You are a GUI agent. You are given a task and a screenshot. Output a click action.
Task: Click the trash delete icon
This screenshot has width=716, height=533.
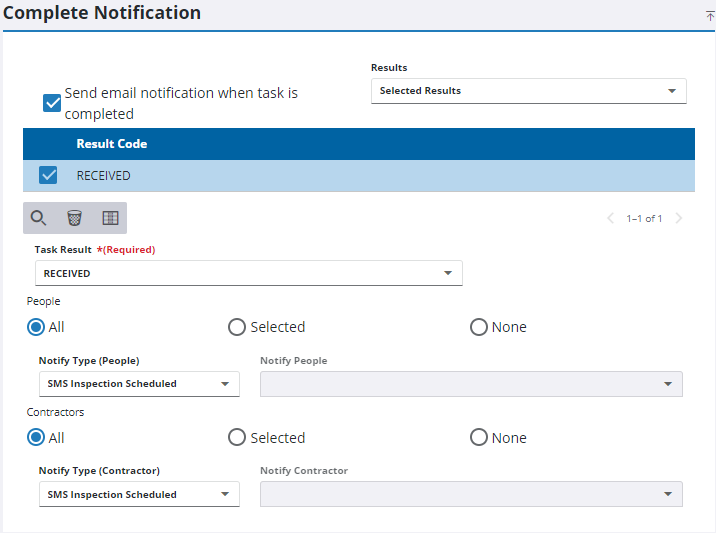pos(75,218)
